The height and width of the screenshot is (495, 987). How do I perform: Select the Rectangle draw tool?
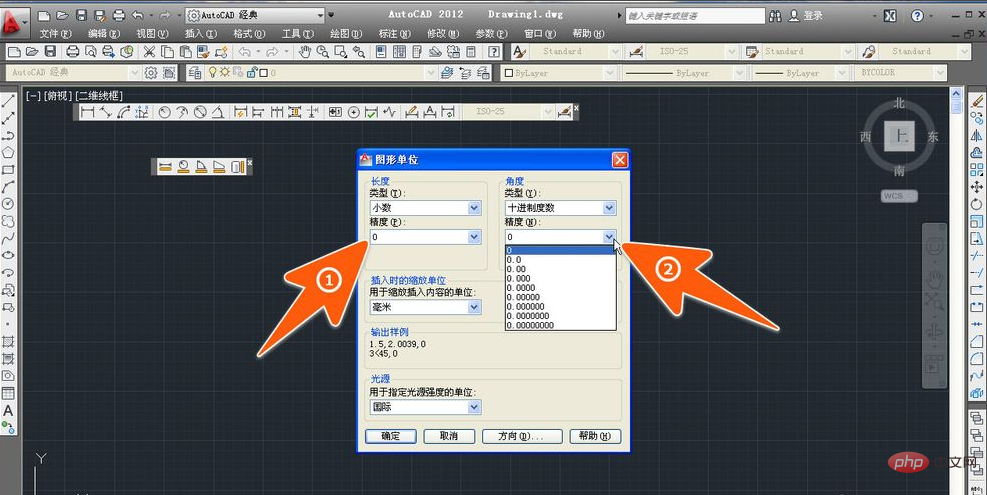[x=8, y=169]
